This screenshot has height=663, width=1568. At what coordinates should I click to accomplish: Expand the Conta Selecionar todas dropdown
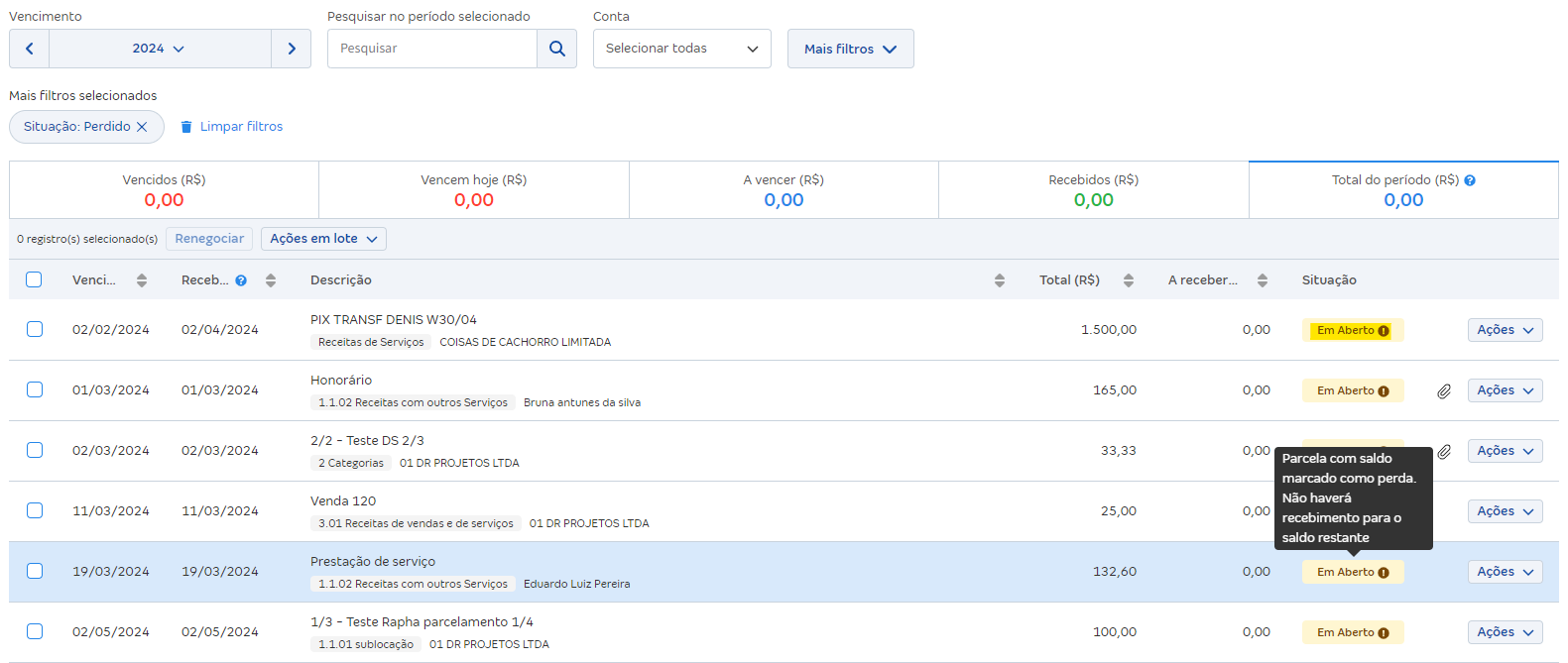pos(681,49)
